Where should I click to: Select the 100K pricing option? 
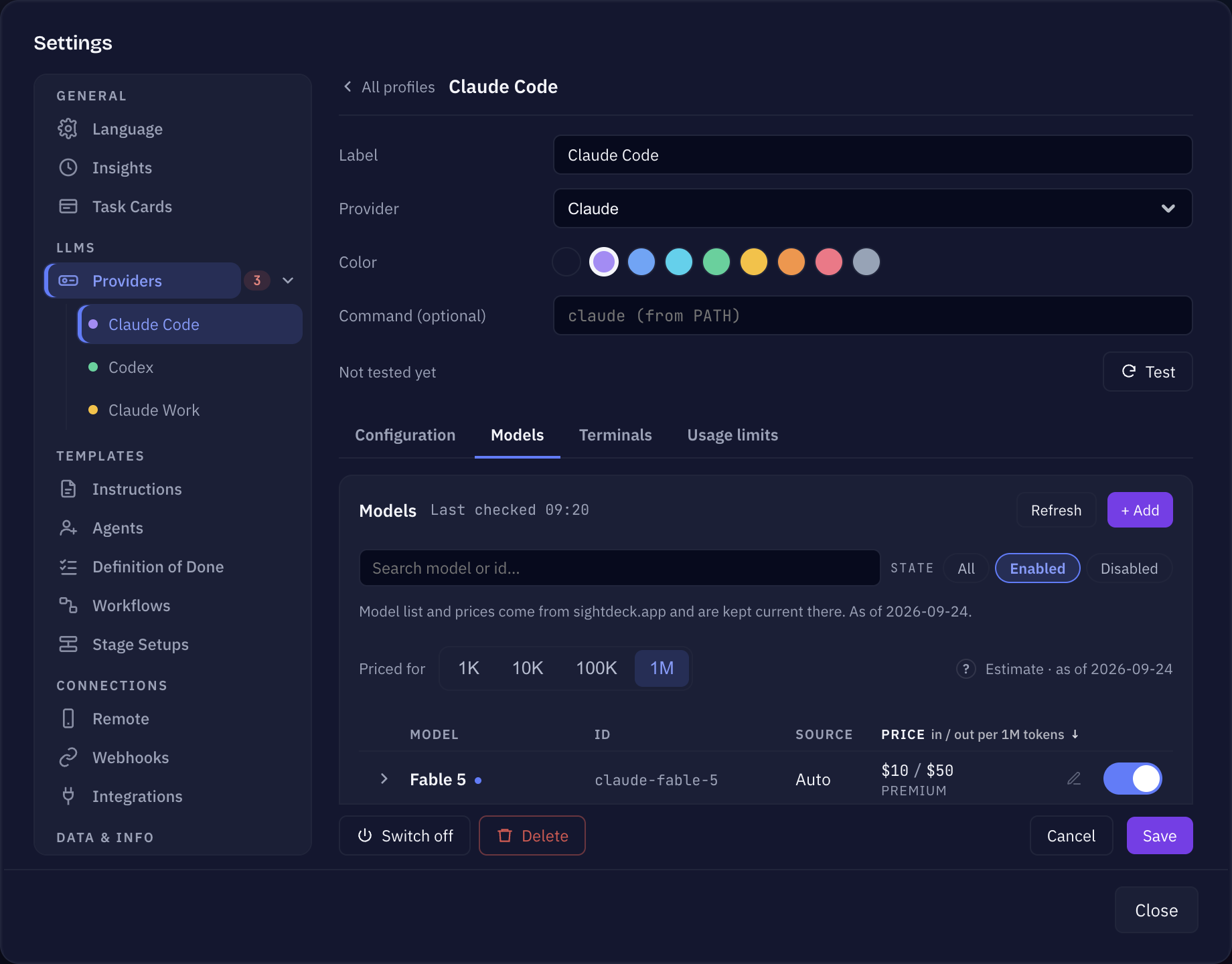click(x=597, y=668)
